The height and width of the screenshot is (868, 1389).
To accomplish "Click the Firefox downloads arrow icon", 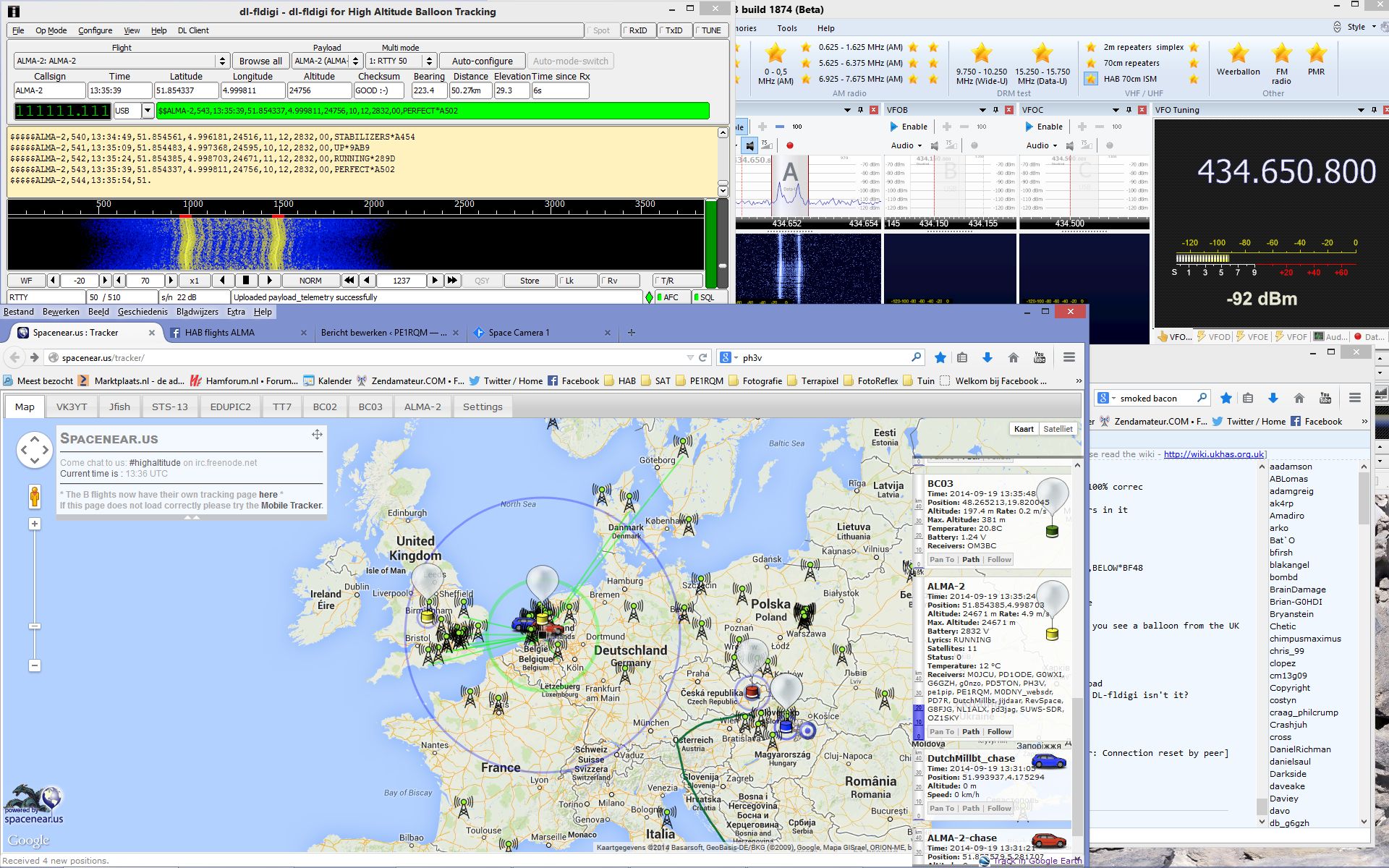I will coord(987,357).
